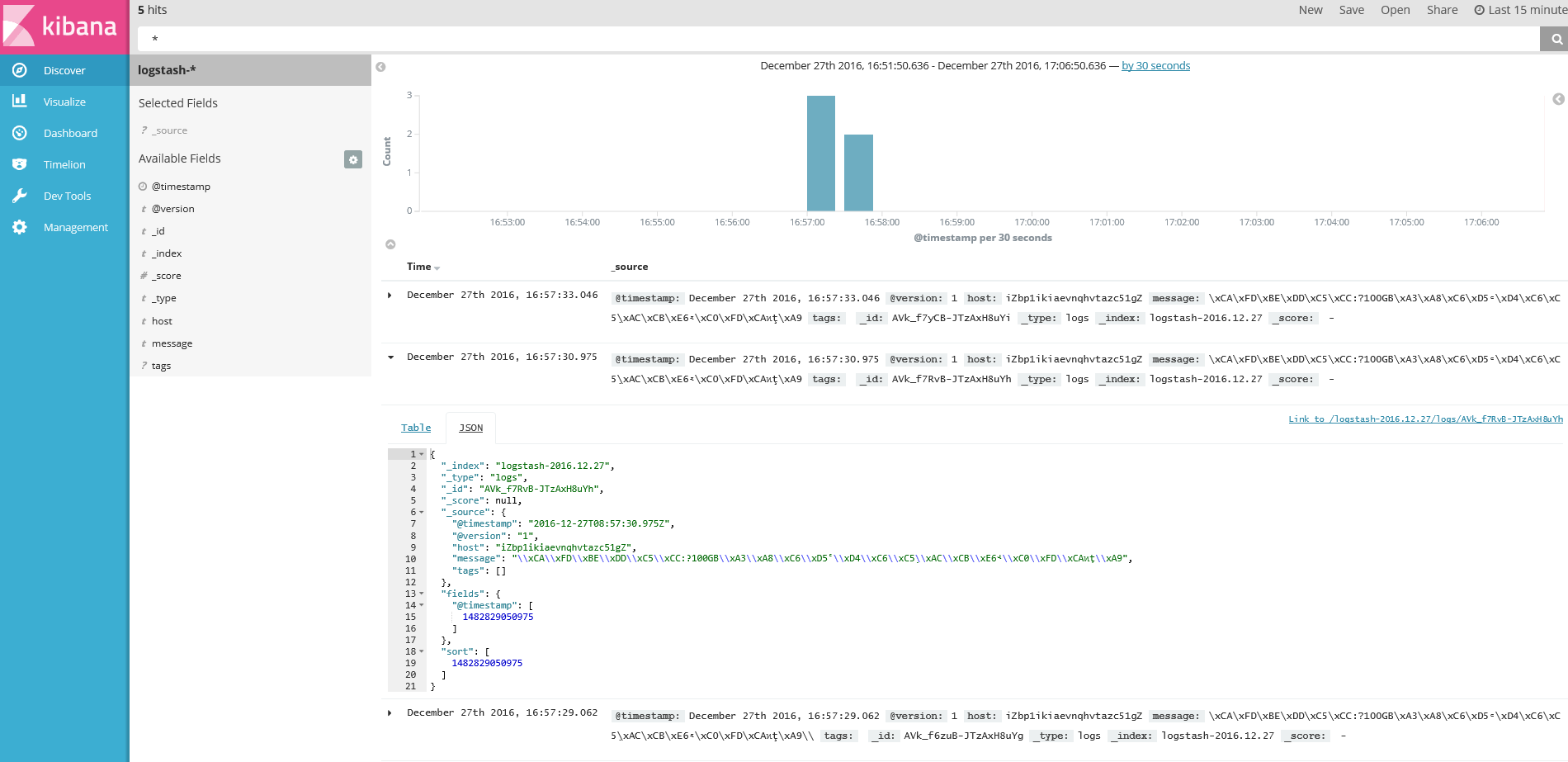
Task: Fold JSON line 6 _source block
Action: [x=422, y=512]
